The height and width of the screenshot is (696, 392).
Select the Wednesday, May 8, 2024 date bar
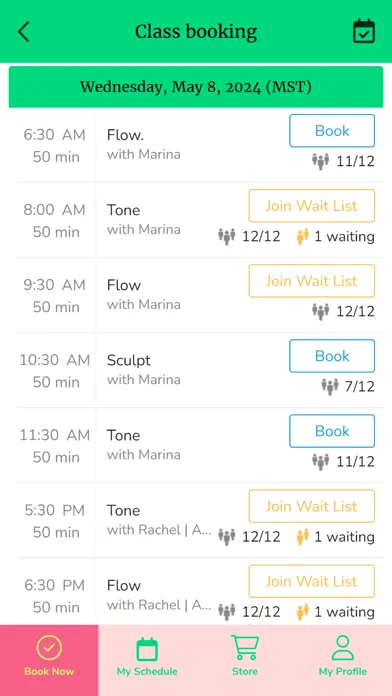point(196,87)
